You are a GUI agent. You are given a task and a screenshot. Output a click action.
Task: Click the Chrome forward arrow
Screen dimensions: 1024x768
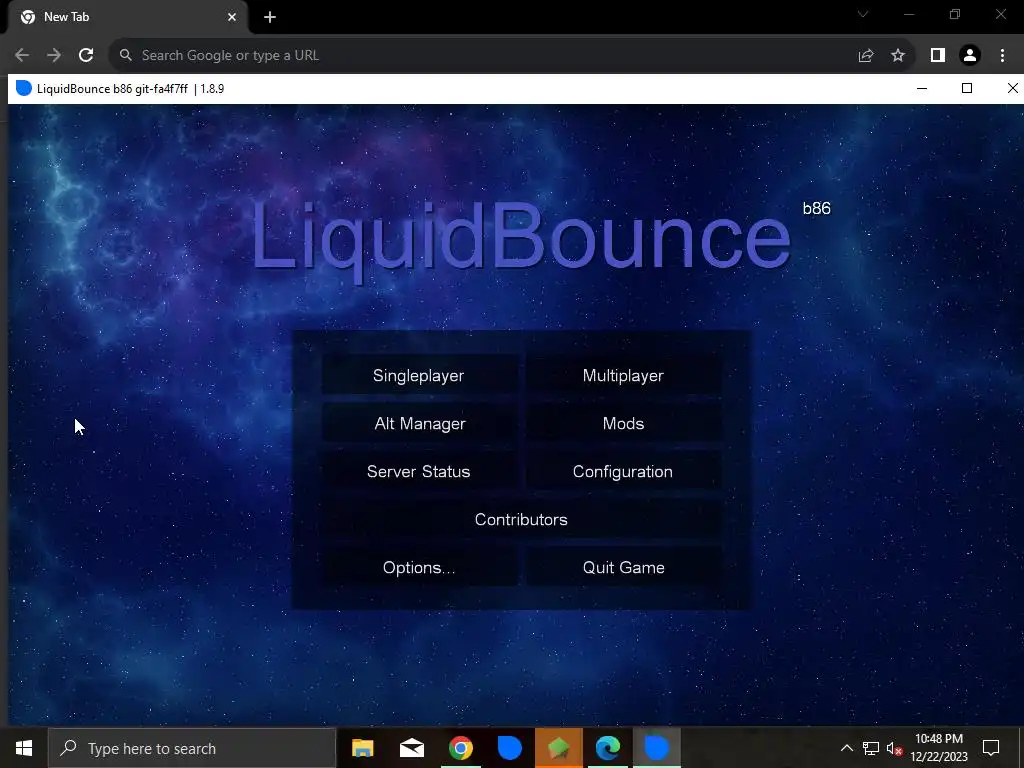point(54,56)
